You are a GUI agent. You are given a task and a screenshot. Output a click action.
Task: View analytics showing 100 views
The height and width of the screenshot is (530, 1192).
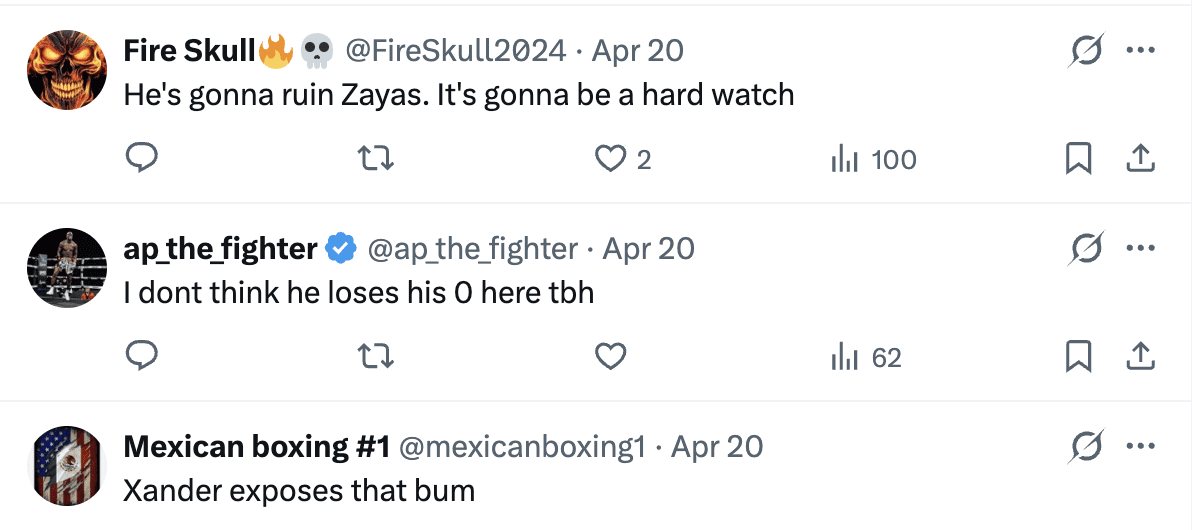pos(873,159)
